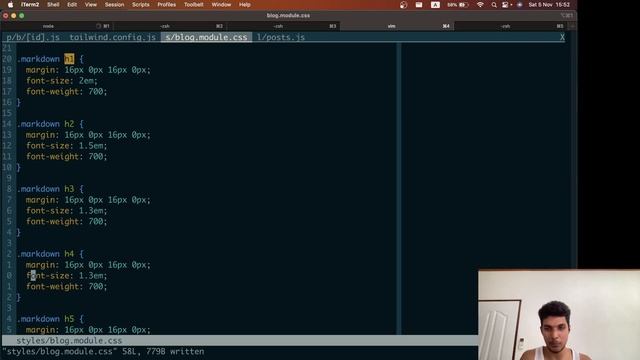Select the vim iTerm tab

coord(397,26)
